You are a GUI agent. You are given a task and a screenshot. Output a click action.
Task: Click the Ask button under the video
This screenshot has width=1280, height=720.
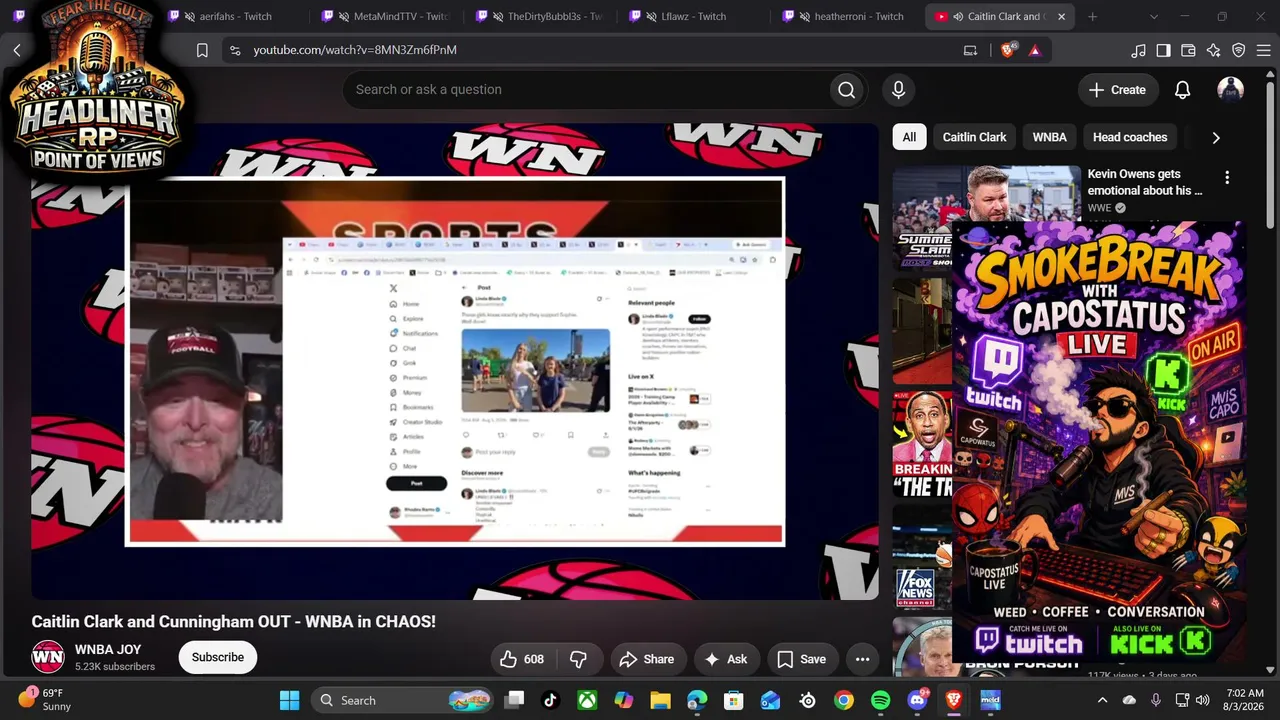[726, 659]
